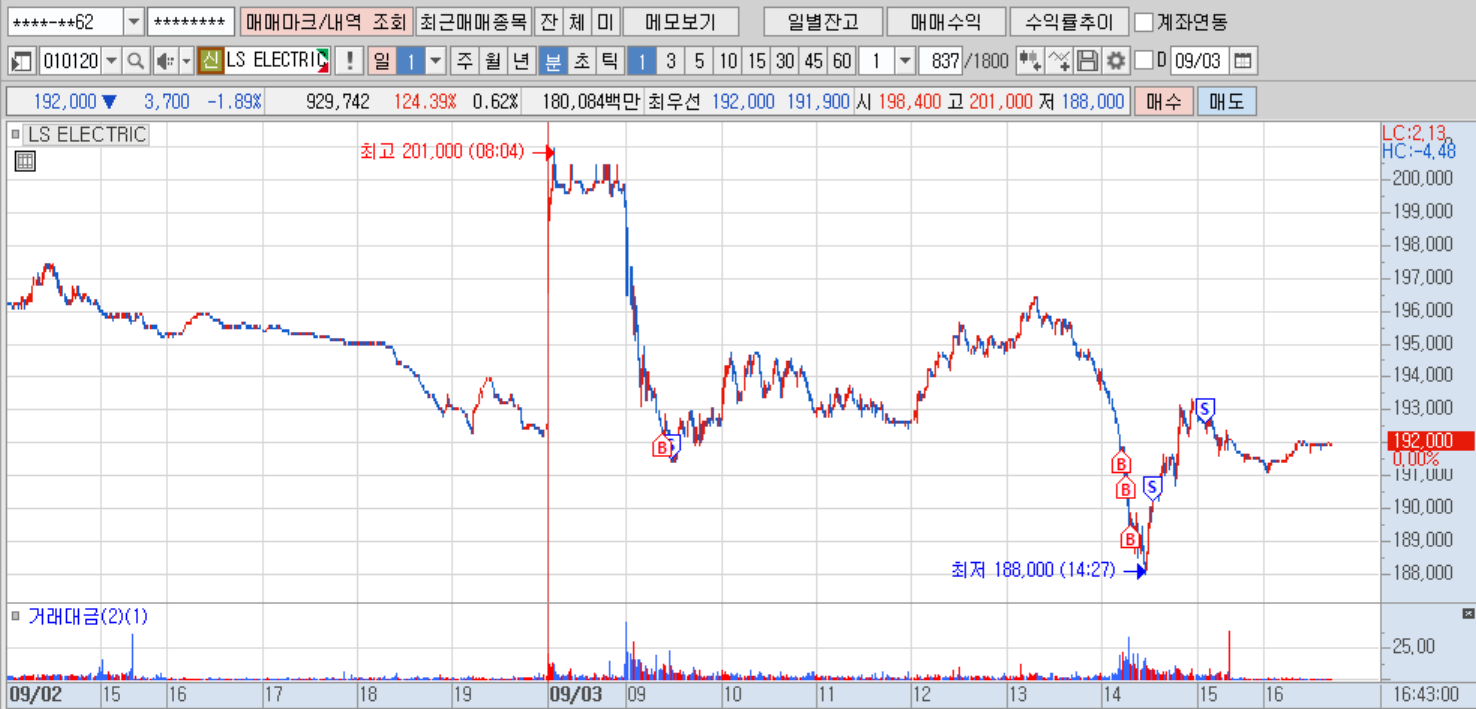
Task: Click the 09/03 date input field
Action: tap(1198, 61)
